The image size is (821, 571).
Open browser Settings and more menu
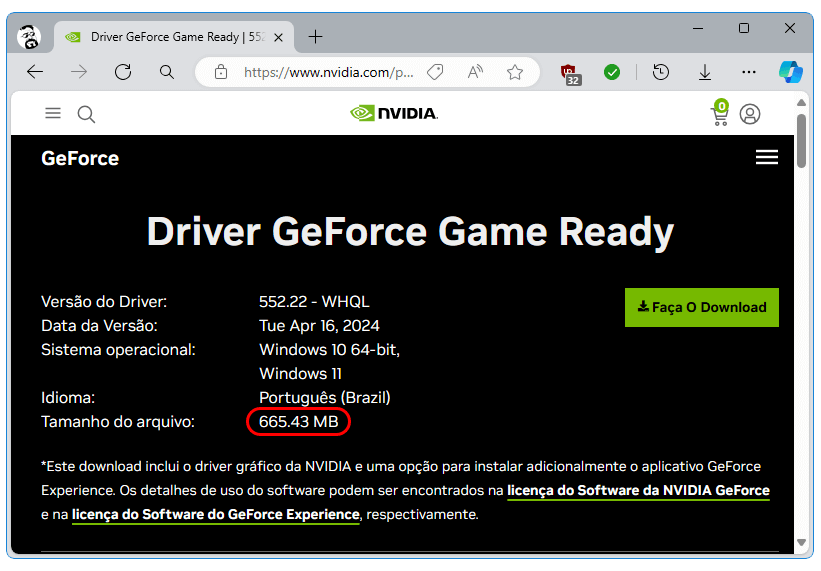point(749,72)
